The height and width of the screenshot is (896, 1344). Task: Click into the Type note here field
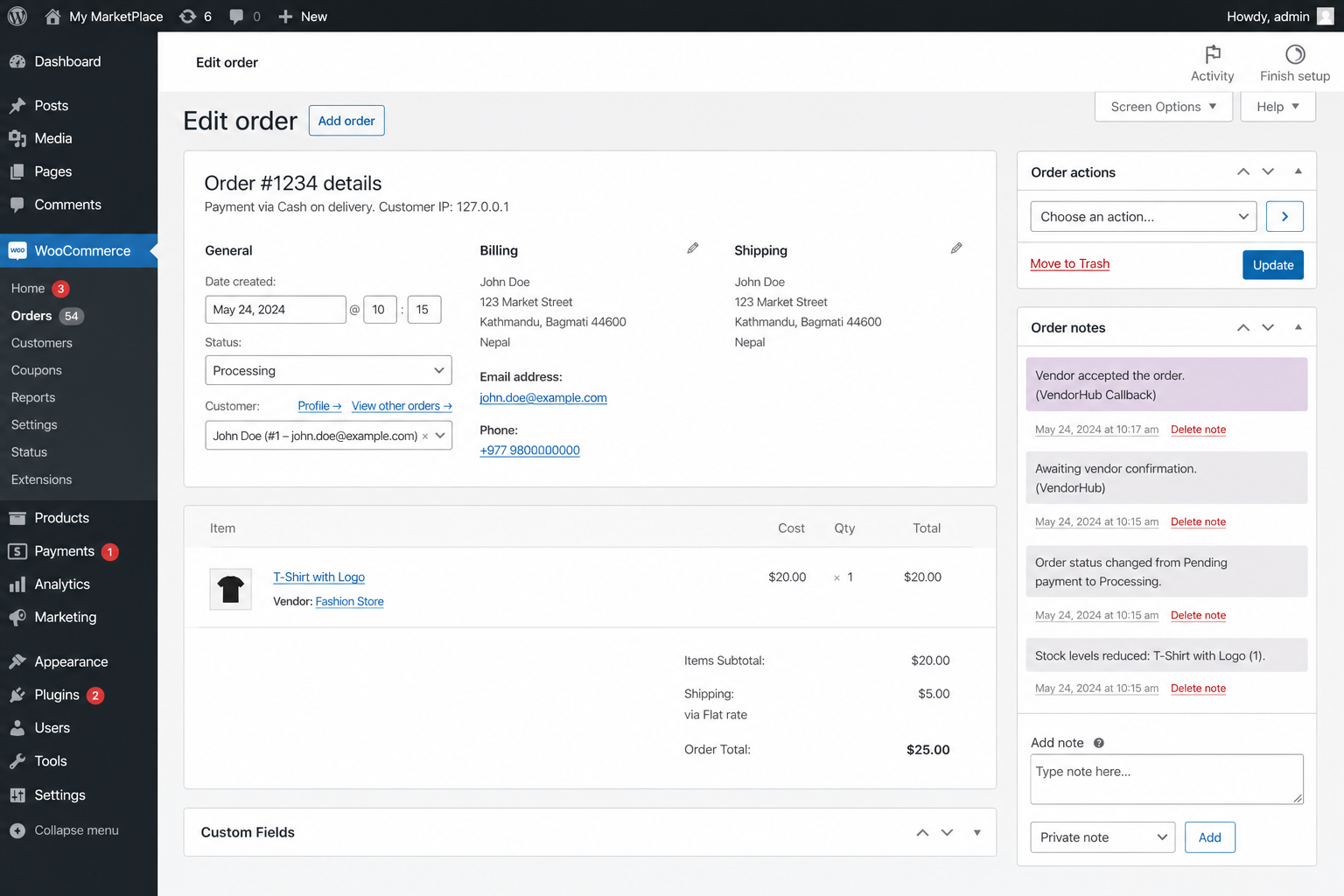1167,779
